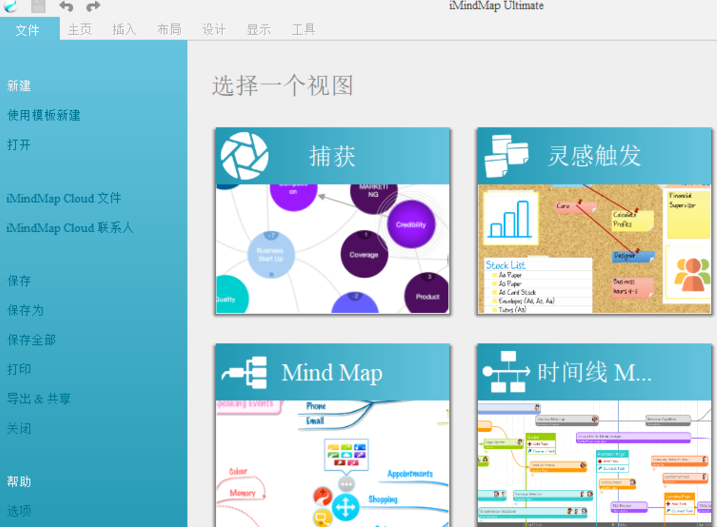Open 选项 in the sidebar
This screenshot has width=717, height=527.
pyautogui.click(x=19, y=511)
